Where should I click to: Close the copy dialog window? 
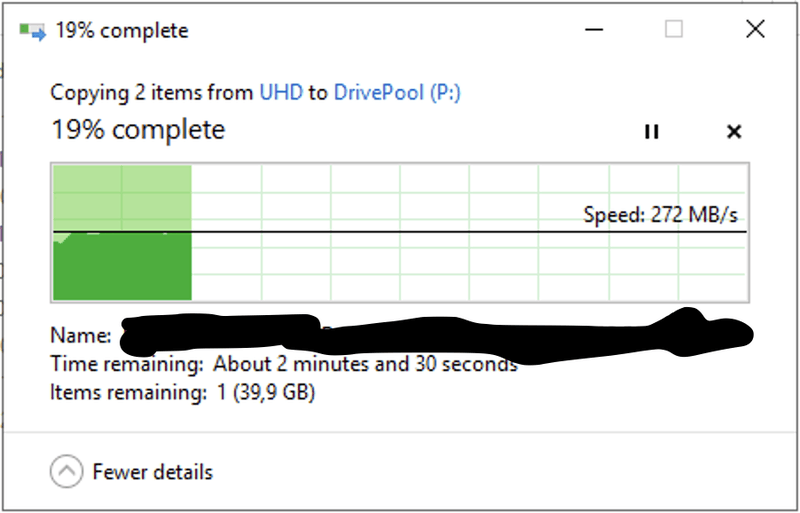point(755,30)
